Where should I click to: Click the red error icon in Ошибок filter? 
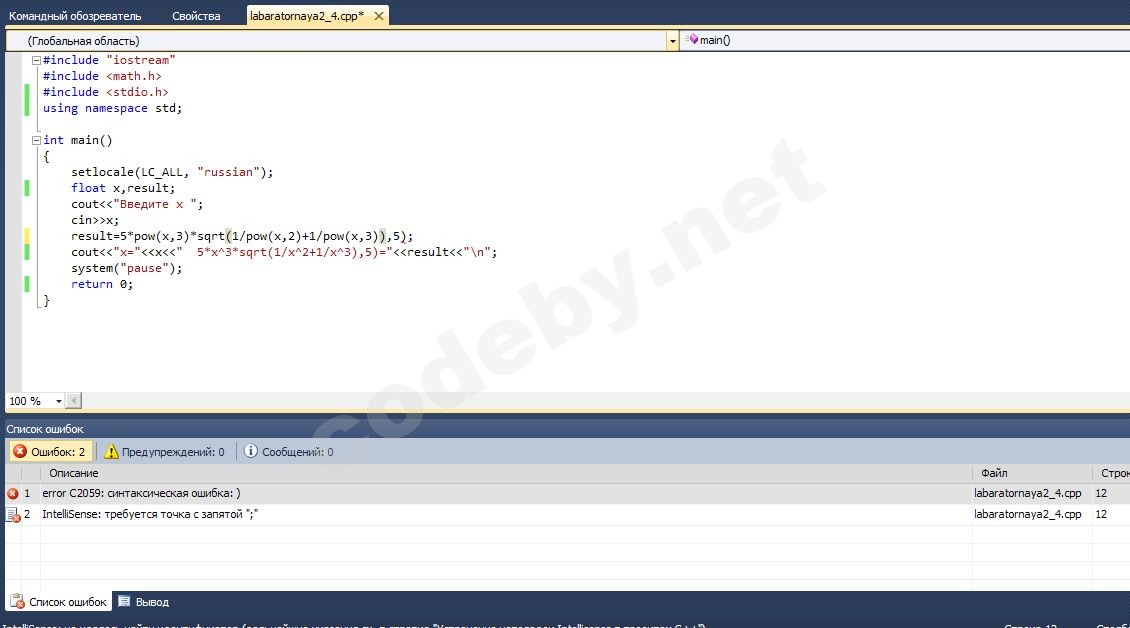[20, 452]
